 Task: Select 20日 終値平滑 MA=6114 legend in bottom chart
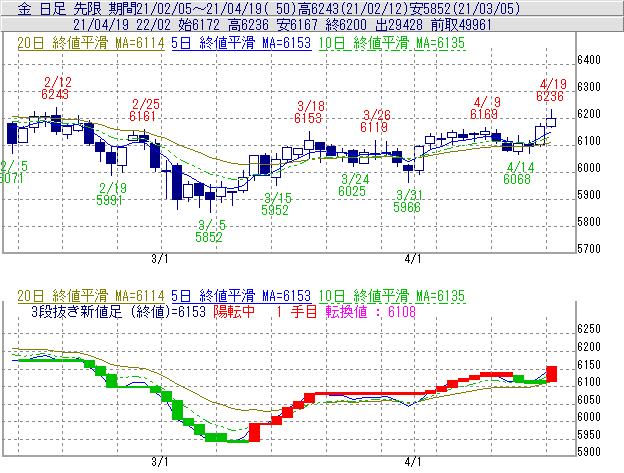pyautogui.click(x=91, y=296)
